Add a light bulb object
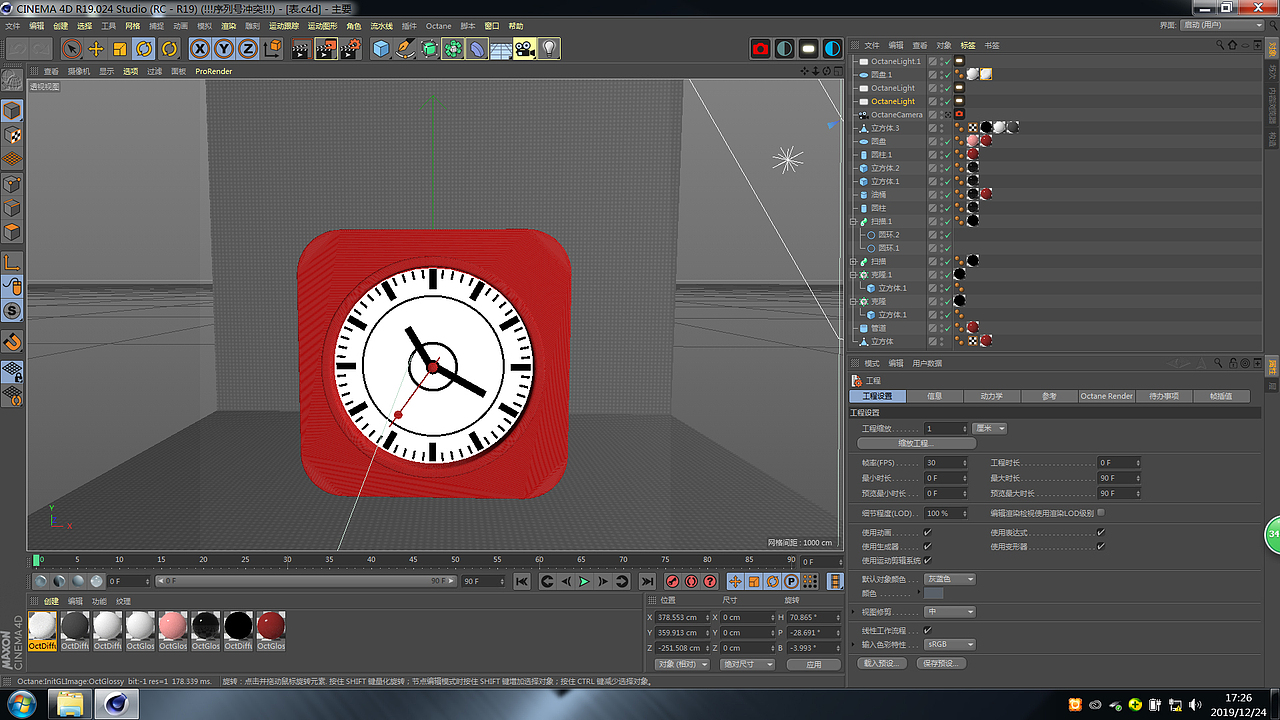The width and height of the screenshot is (1280, 720). (x=550, y=48)
